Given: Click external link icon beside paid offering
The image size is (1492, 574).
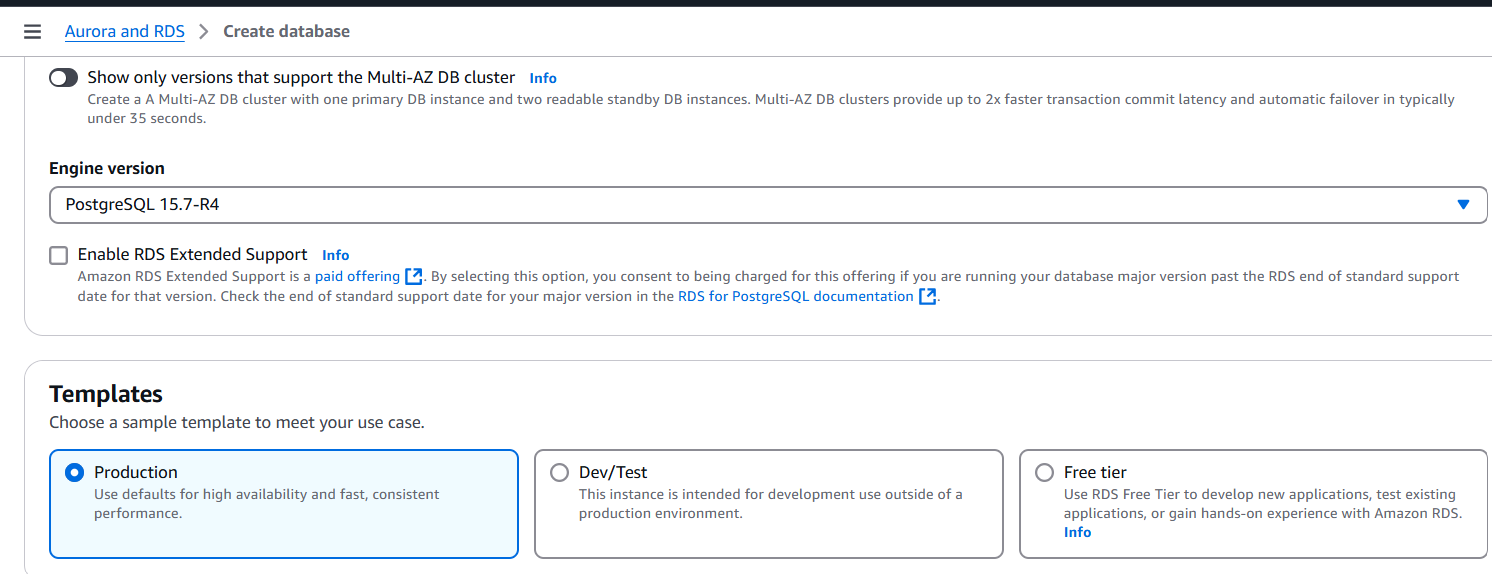Looking at the screenshot, I should [414, 277].
